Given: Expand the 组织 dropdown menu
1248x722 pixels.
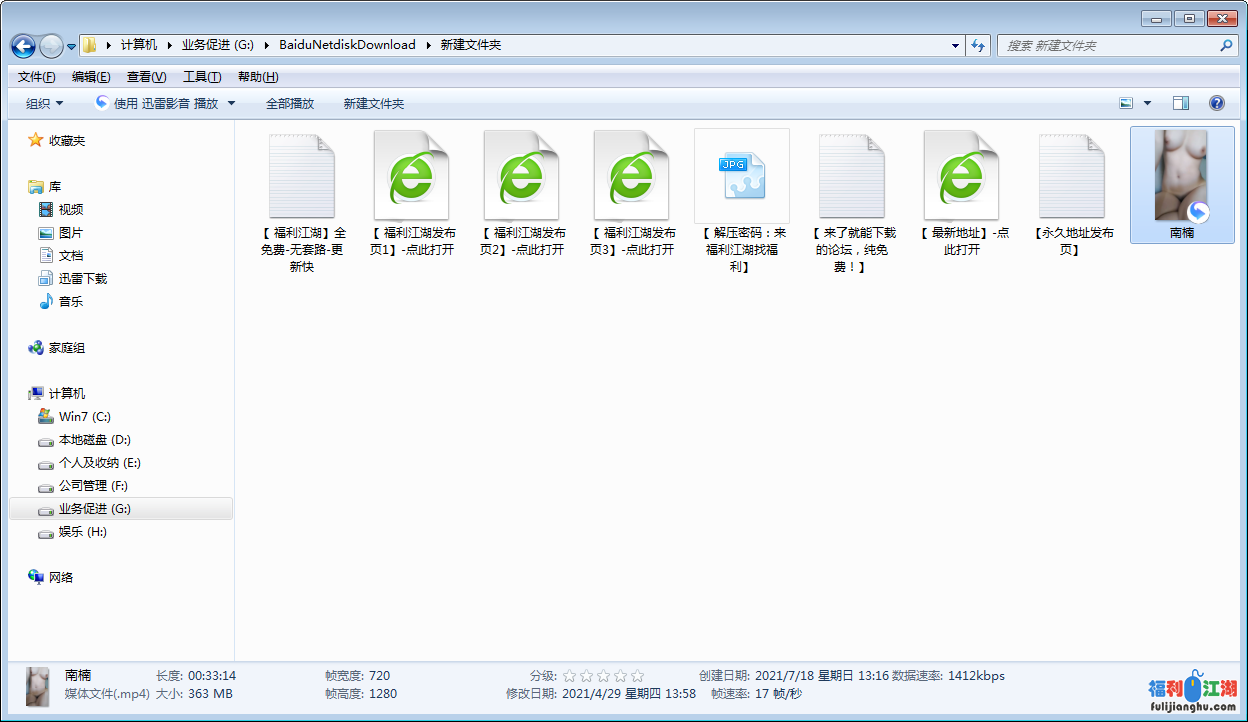Looking at the screenshot, I should point(44,103).
